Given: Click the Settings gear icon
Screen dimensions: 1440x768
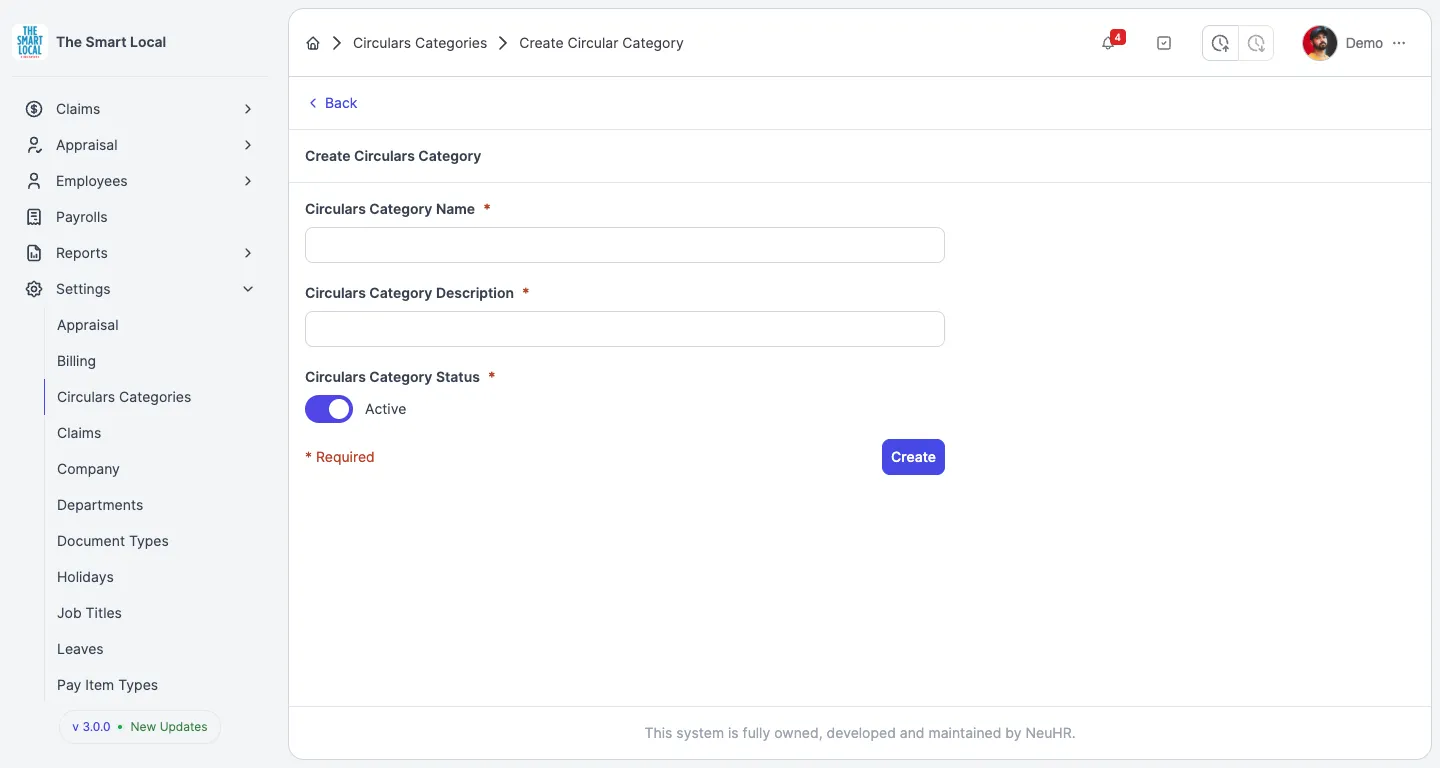Looking at the screenshot, I should pos(34,289).
